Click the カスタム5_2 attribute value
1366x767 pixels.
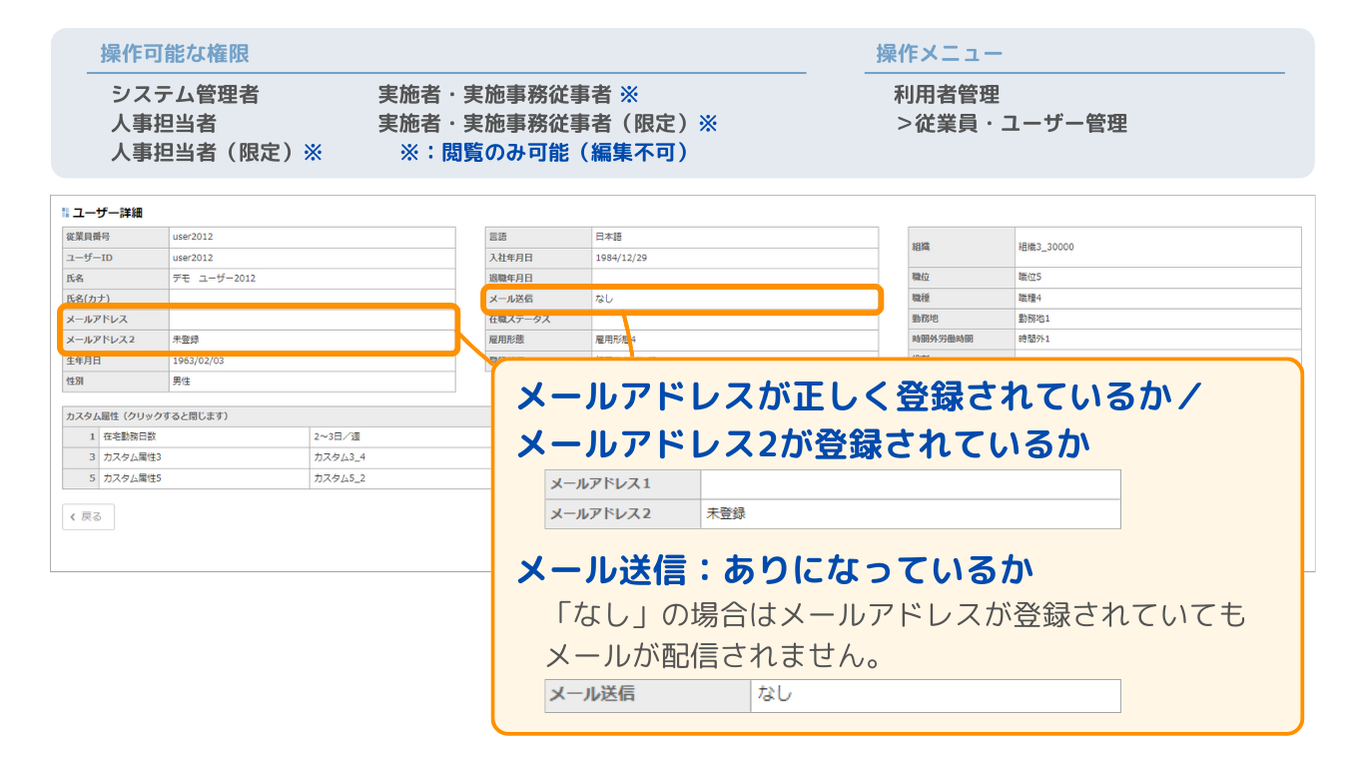point(339,478)
